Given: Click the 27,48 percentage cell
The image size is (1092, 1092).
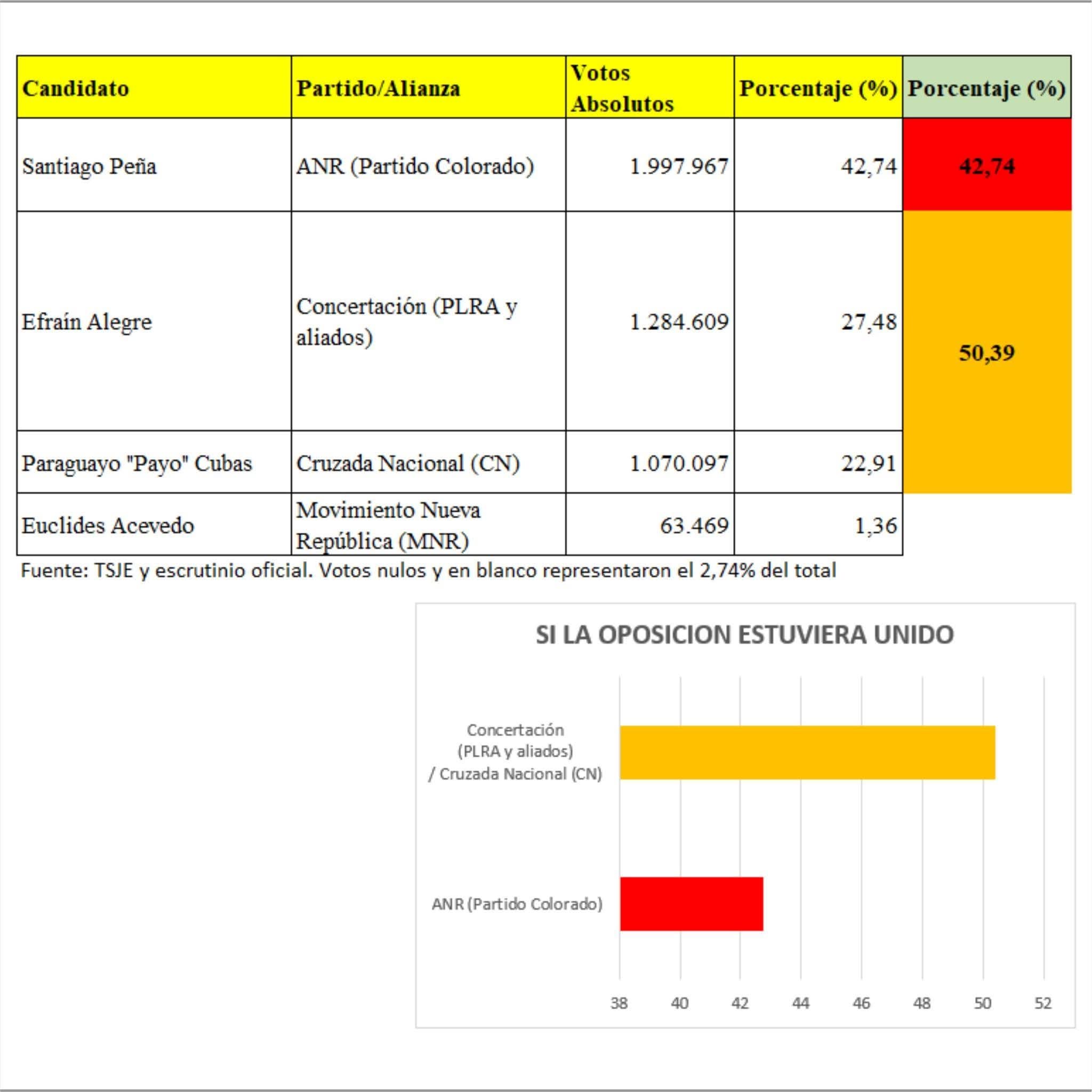Looking at the screenshot, I should [x=818, y=321].
